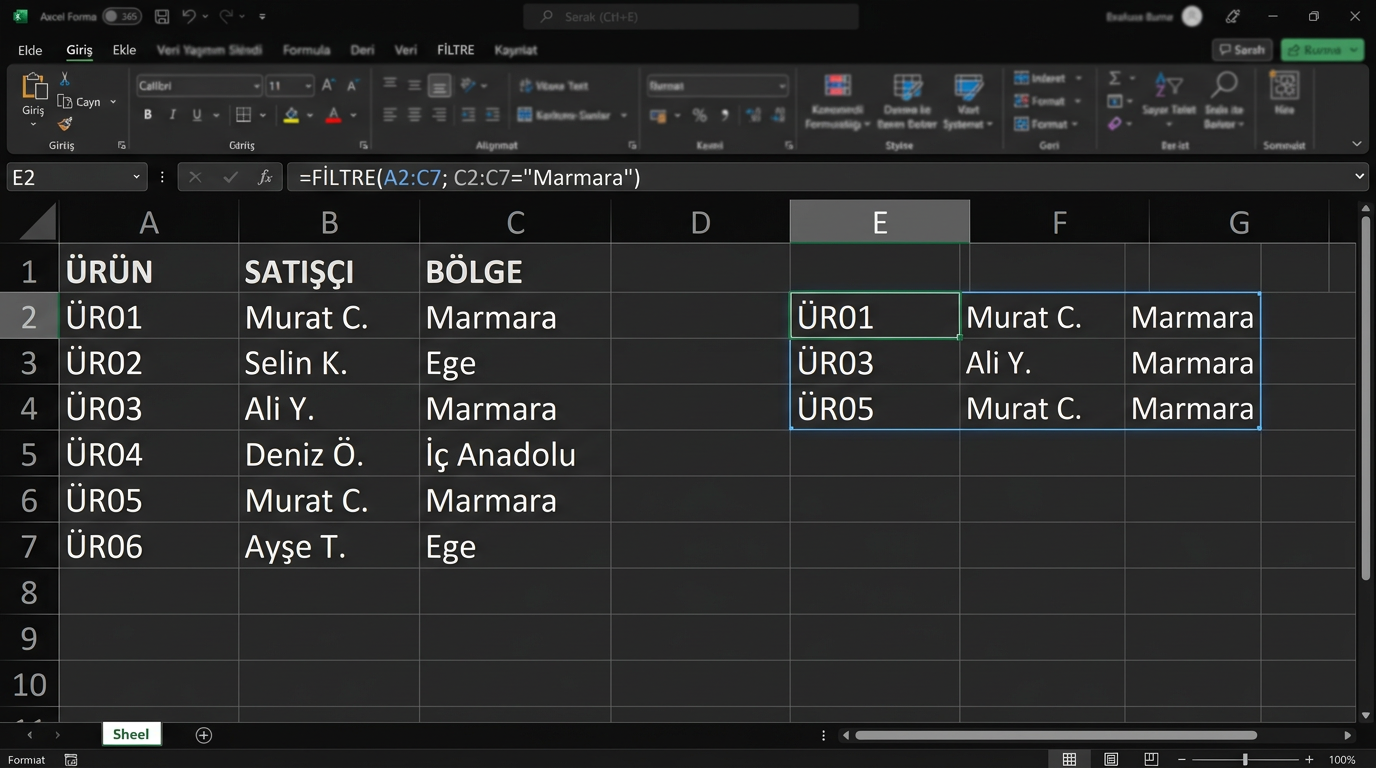Switch to the Formula ribbon tab
This screenshot has height=768, width=1376.
click(306, 50)
